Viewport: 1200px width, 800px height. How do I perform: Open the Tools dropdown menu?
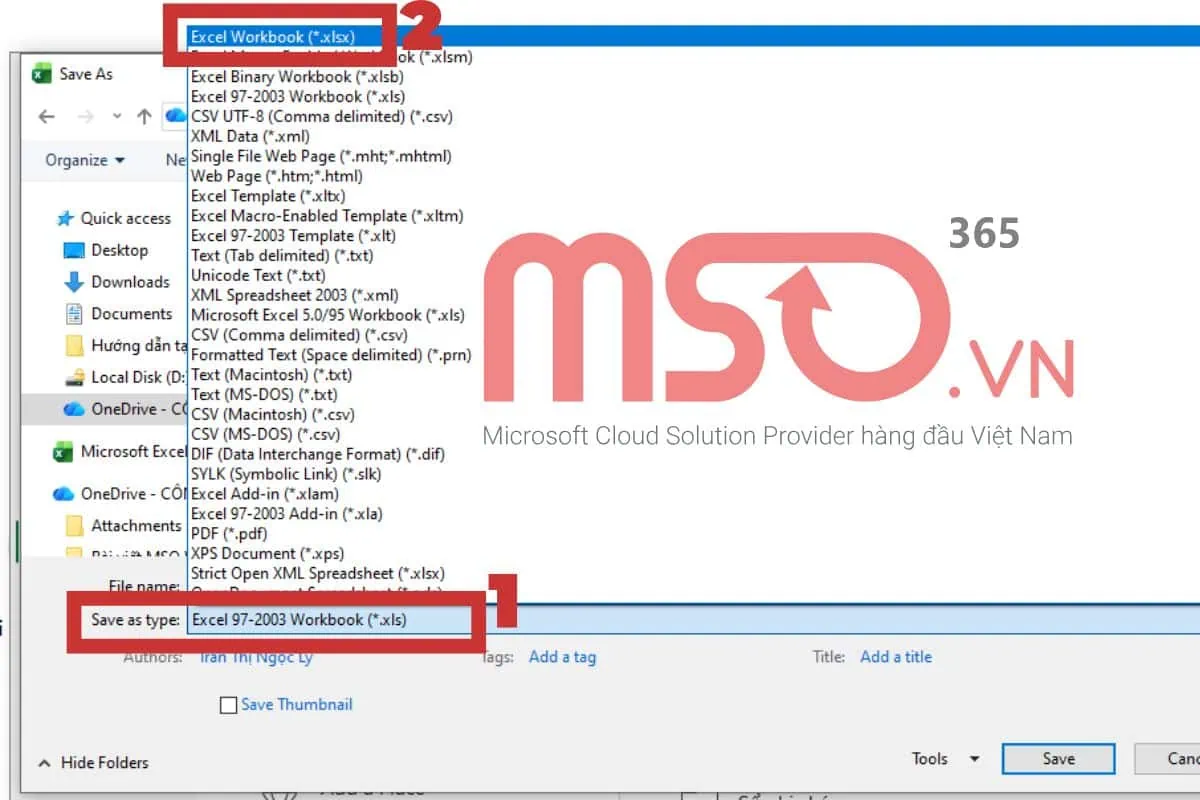coord(945,759)
